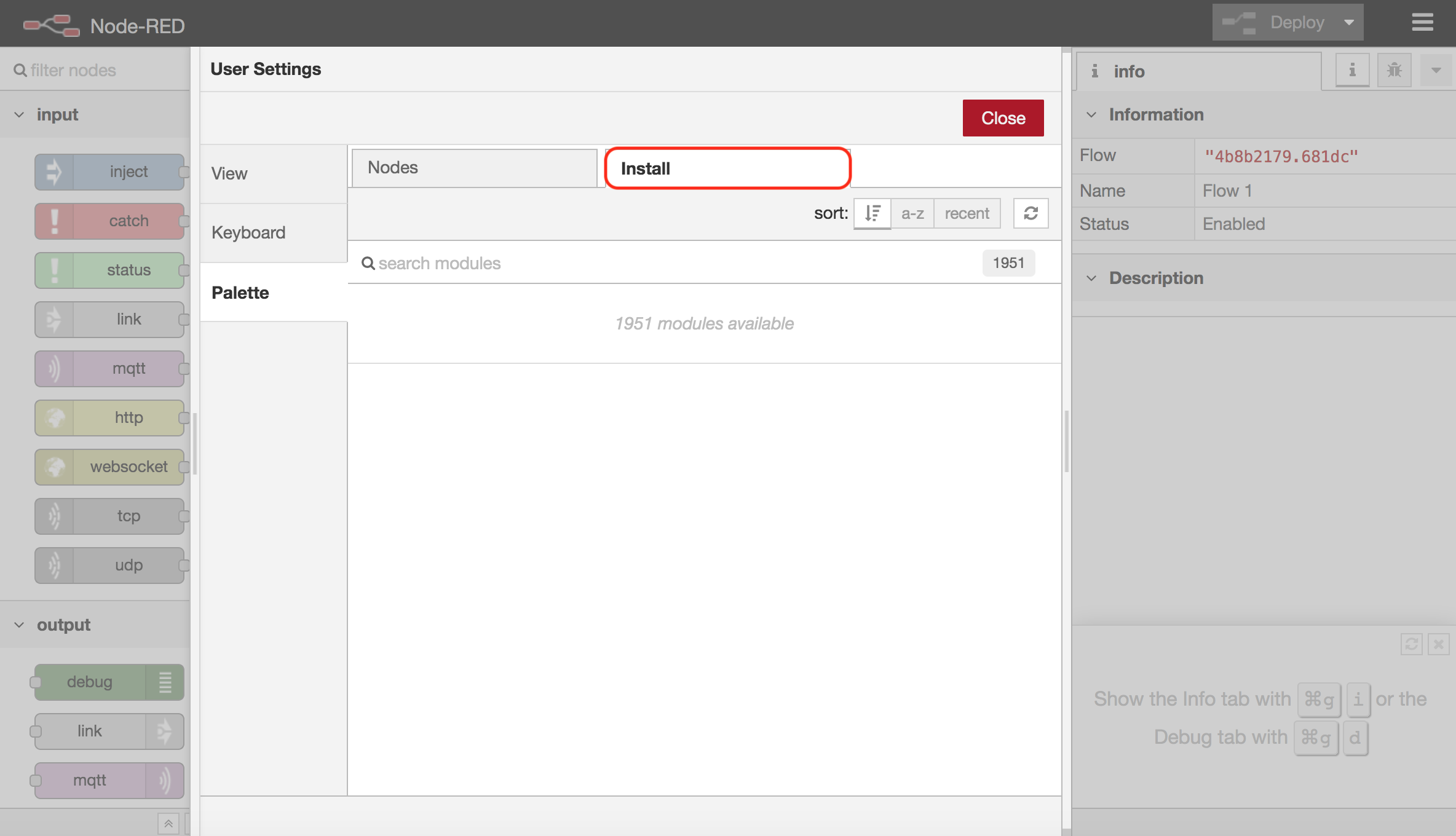Sort modules by relevance icon
Screen dimensions: 1456x836
pyautogui.click(x=872, y=213)
